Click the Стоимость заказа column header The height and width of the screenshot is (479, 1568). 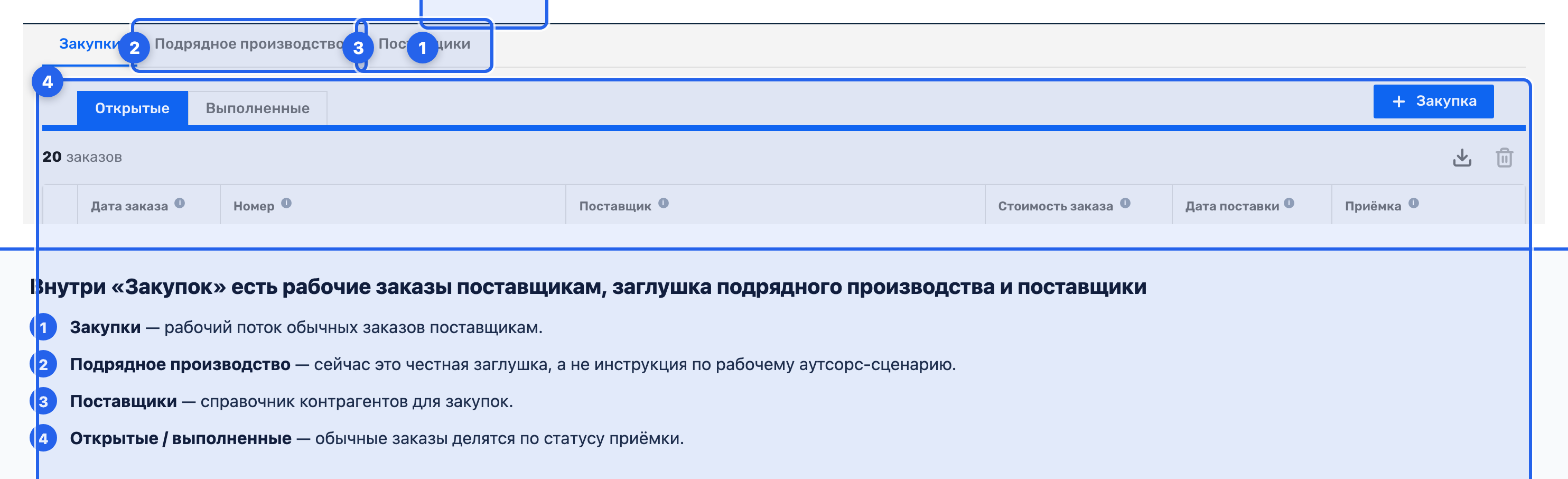click(x=1078, y=205)
